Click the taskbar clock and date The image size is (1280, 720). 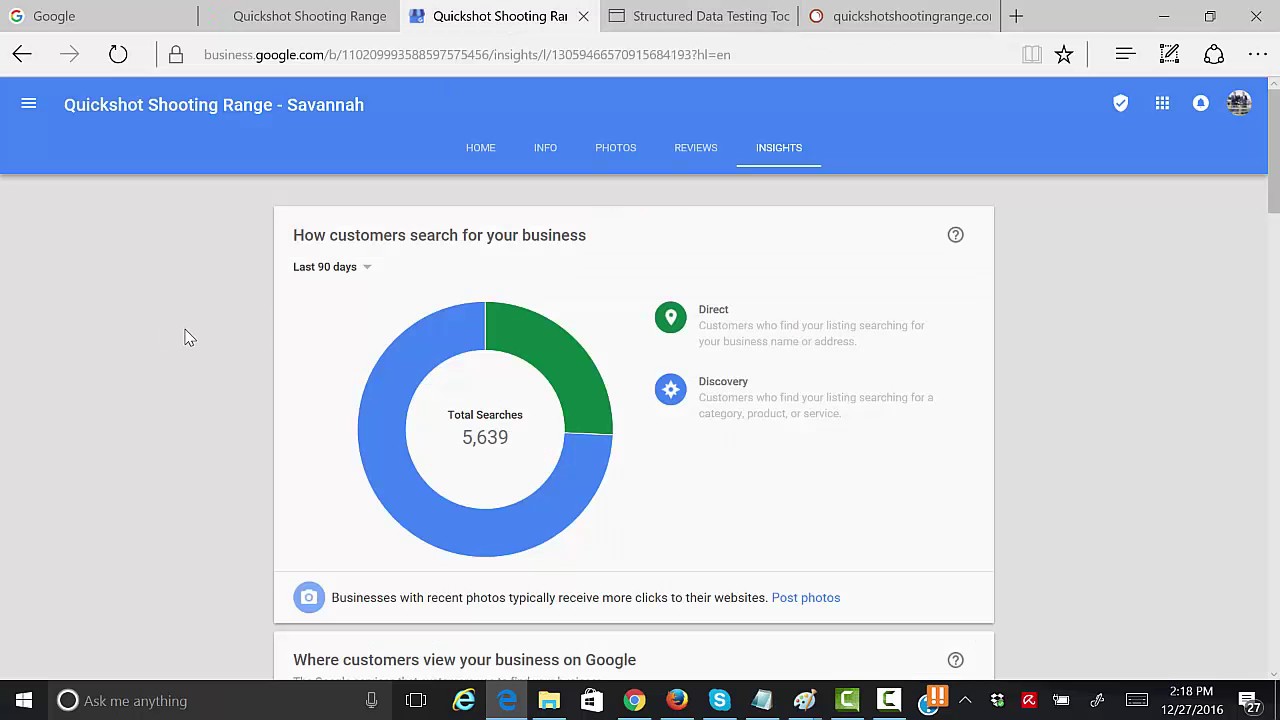pos(1191,701)
